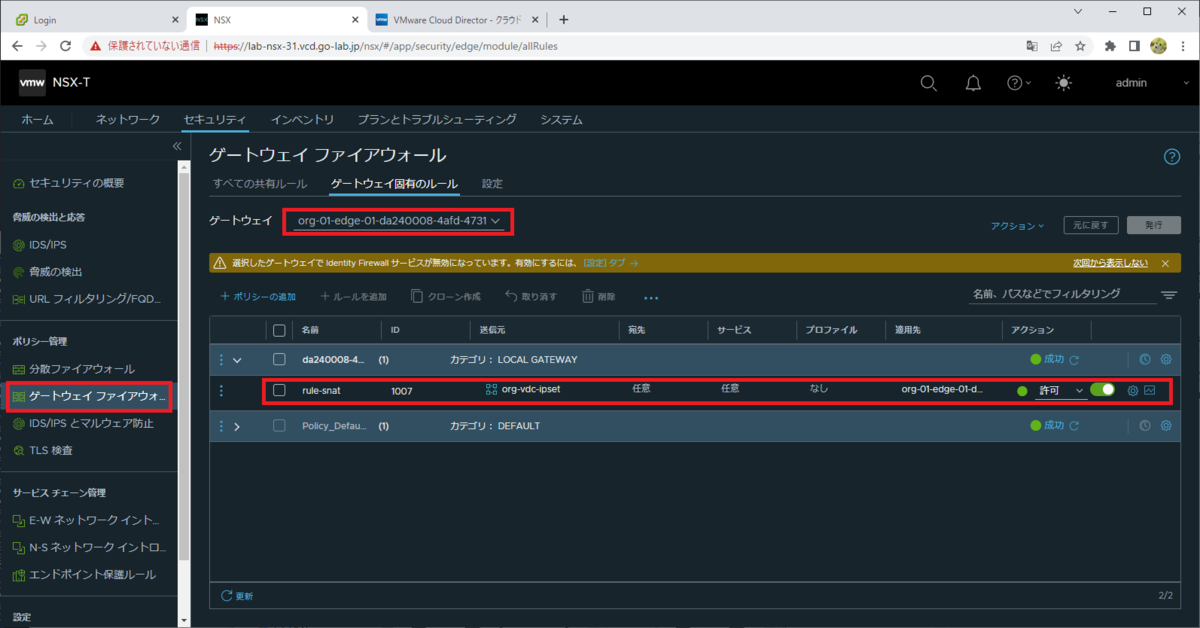Click ポリシーの追加 to add policy
This screenshot has width=1200, height=628.
click(258, 297)
